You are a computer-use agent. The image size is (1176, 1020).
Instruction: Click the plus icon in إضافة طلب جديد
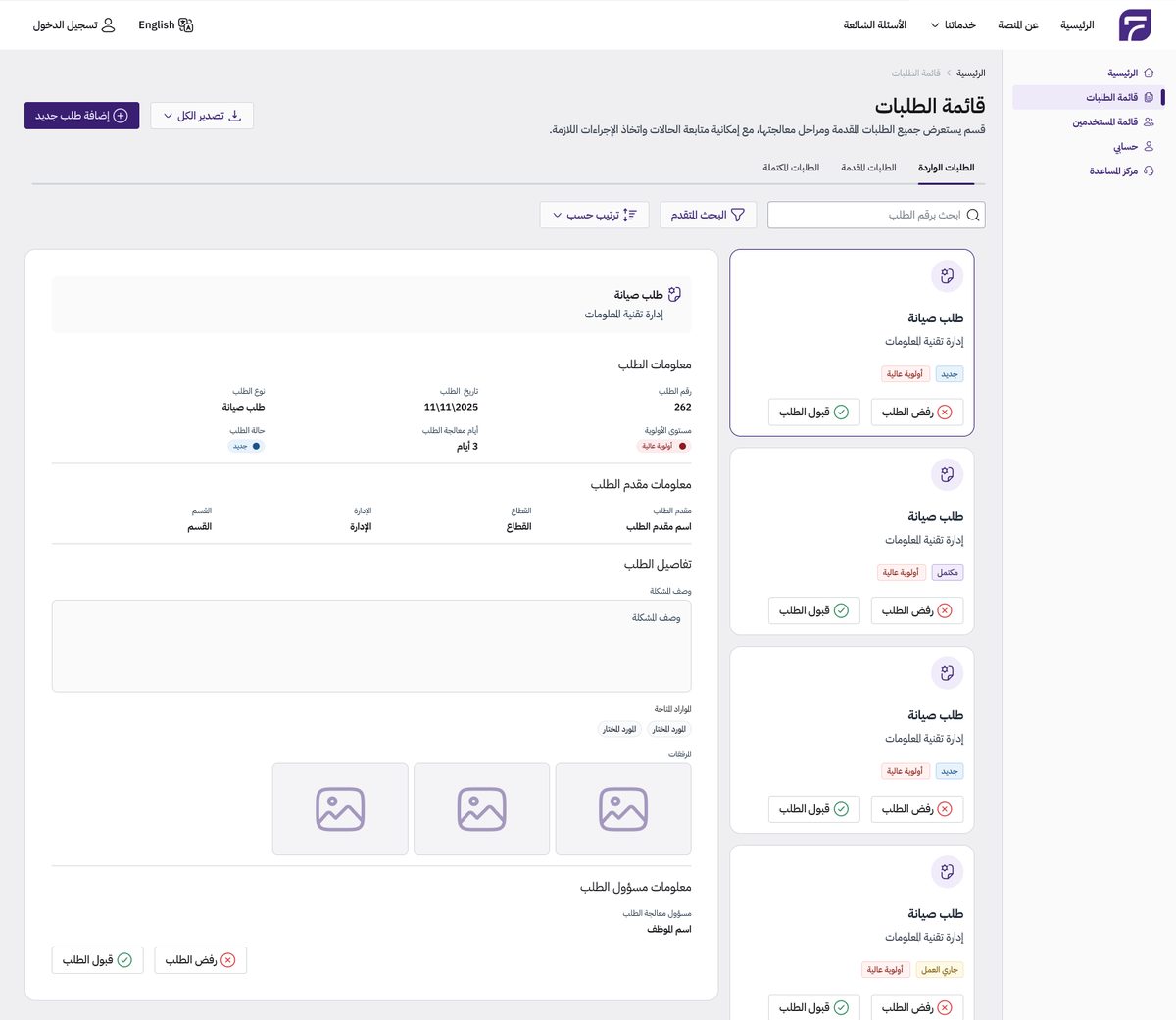click(121, 116)
